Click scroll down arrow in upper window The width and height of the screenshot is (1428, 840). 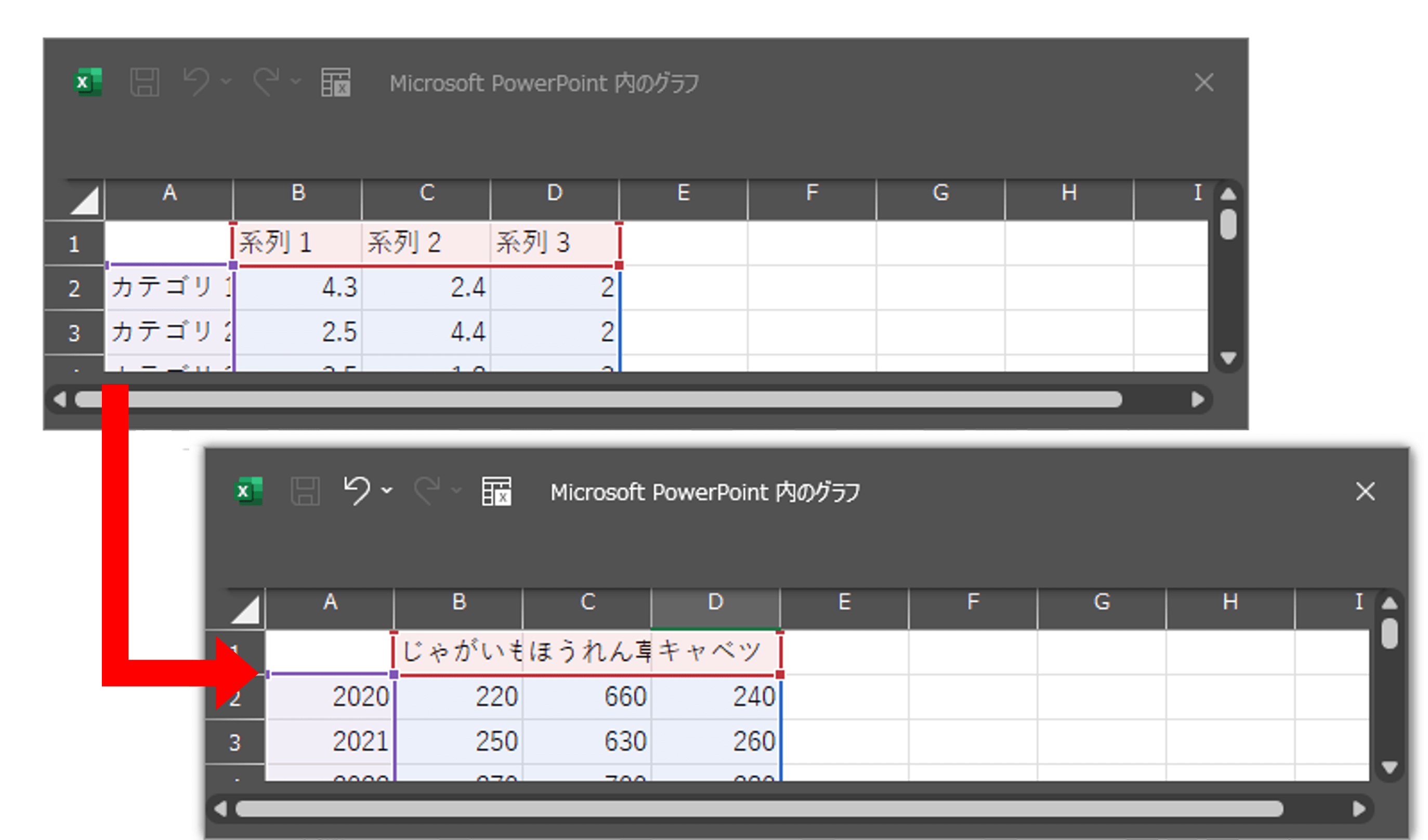pos(1228,358)
